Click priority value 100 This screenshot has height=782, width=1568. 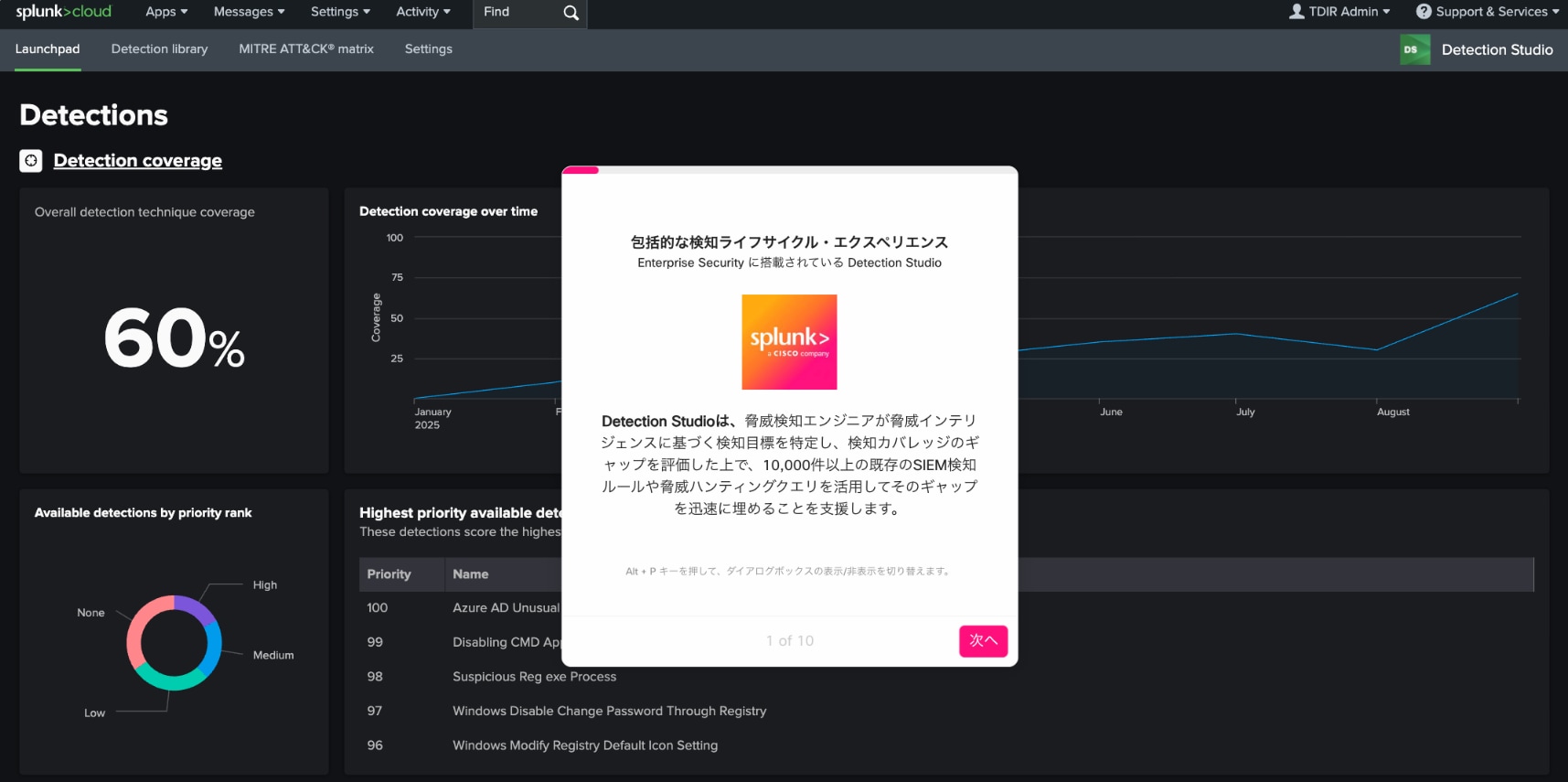coord(377,608)
